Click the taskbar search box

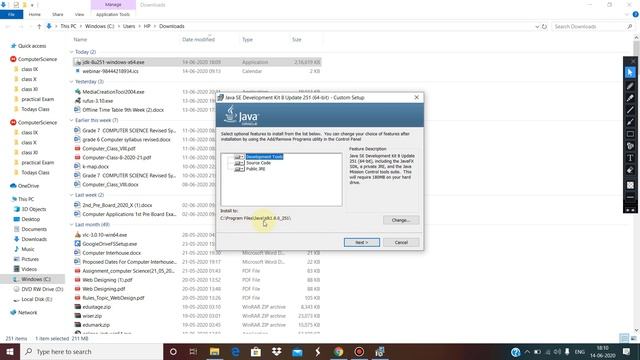point(91,351)
